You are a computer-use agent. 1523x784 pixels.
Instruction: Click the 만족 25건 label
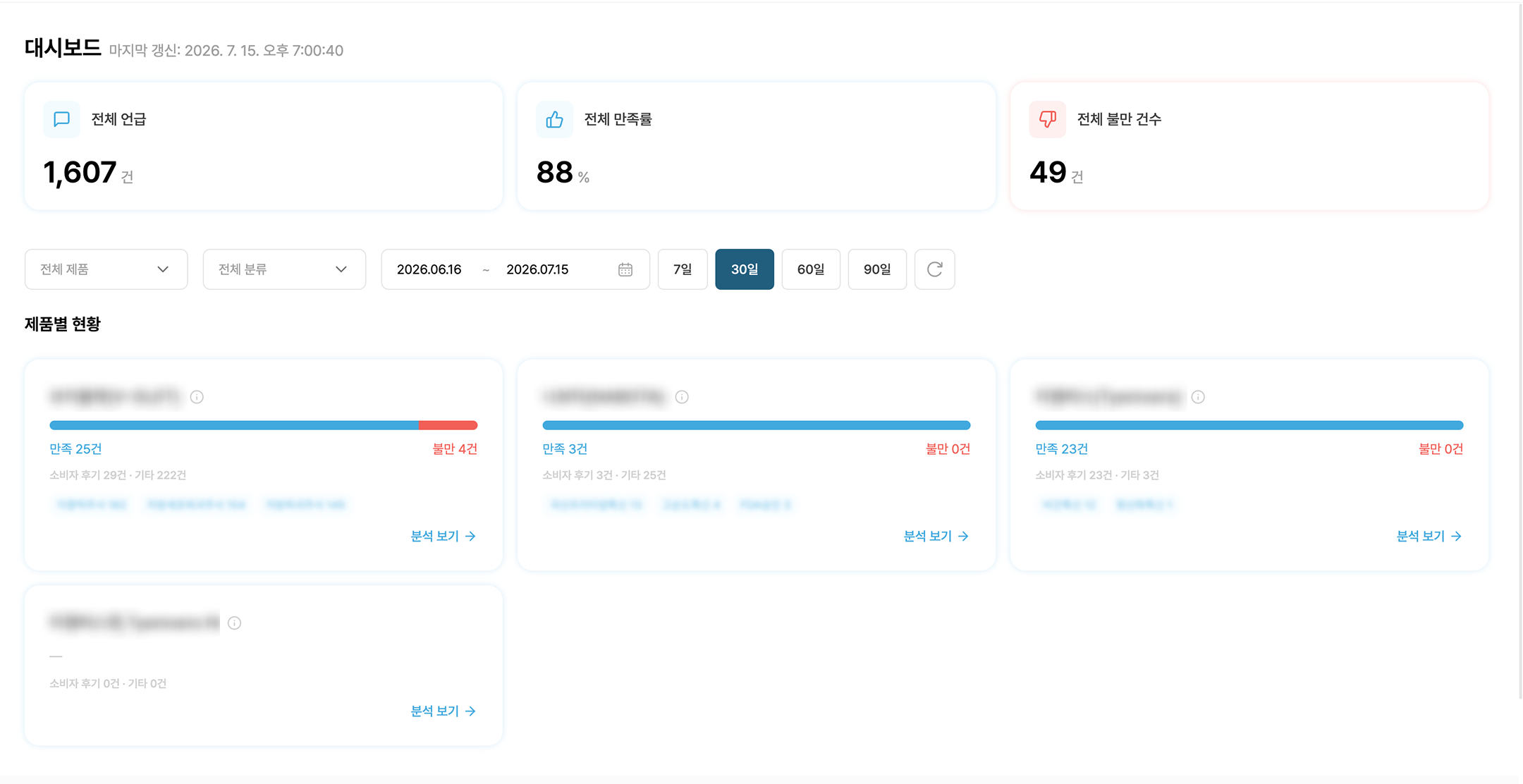click(x=75, y=449)
